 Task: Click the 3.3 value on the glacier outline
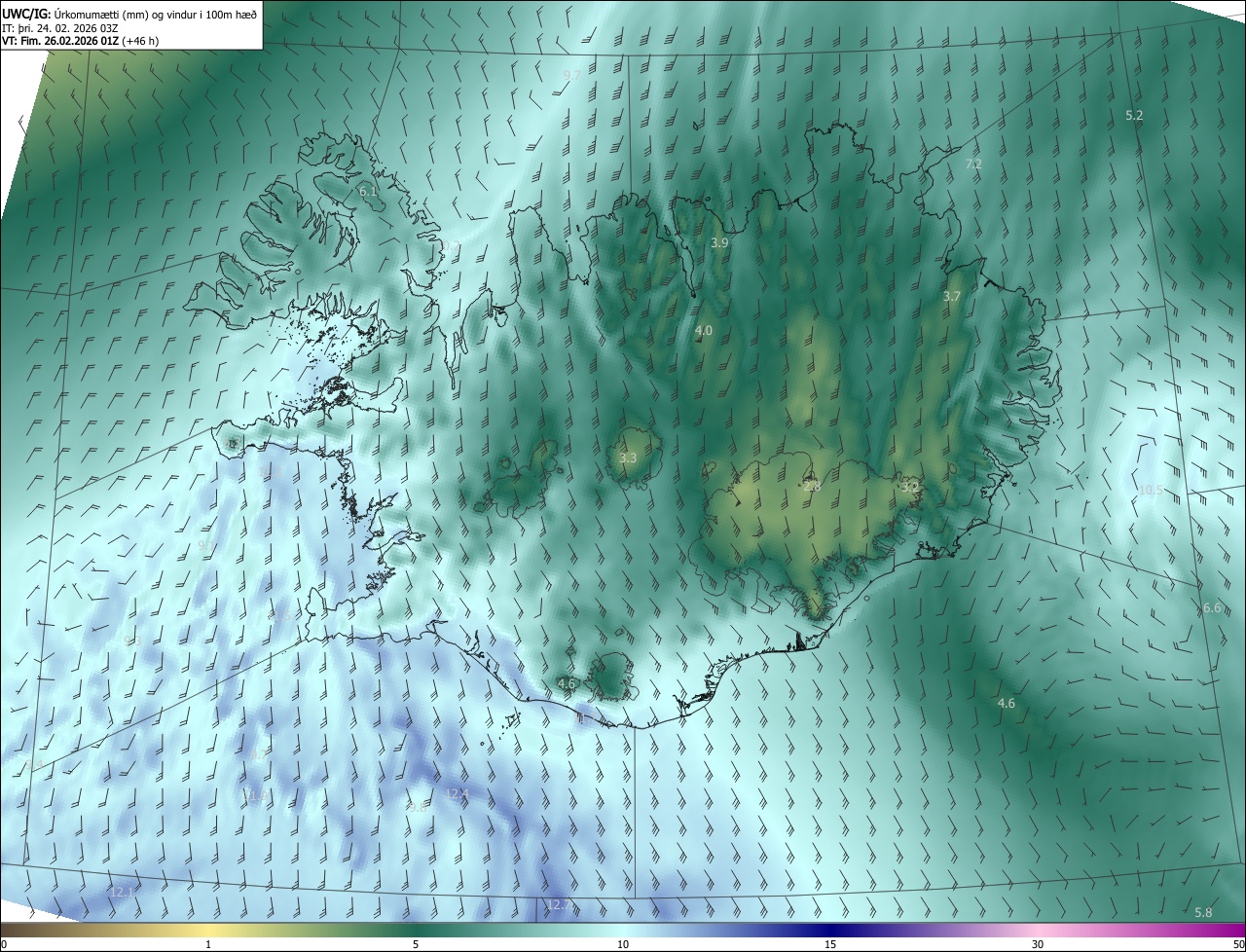tap(628, 458)
